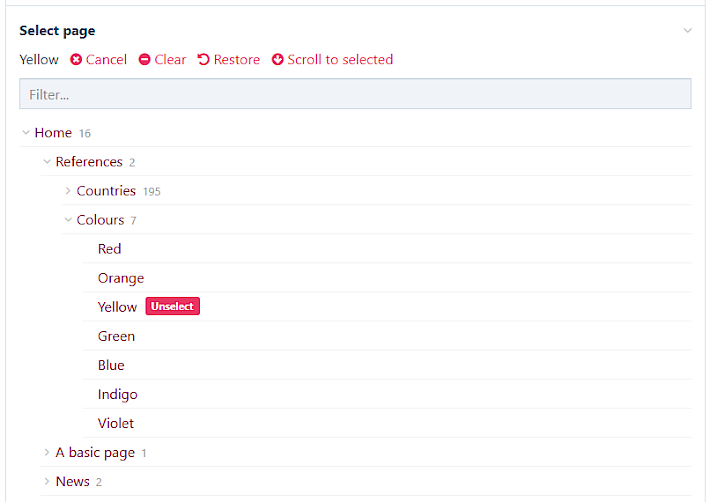This screenshot has height=502, width=710.
Task: Expand the Countries tree node
Action: coord(68,191)
